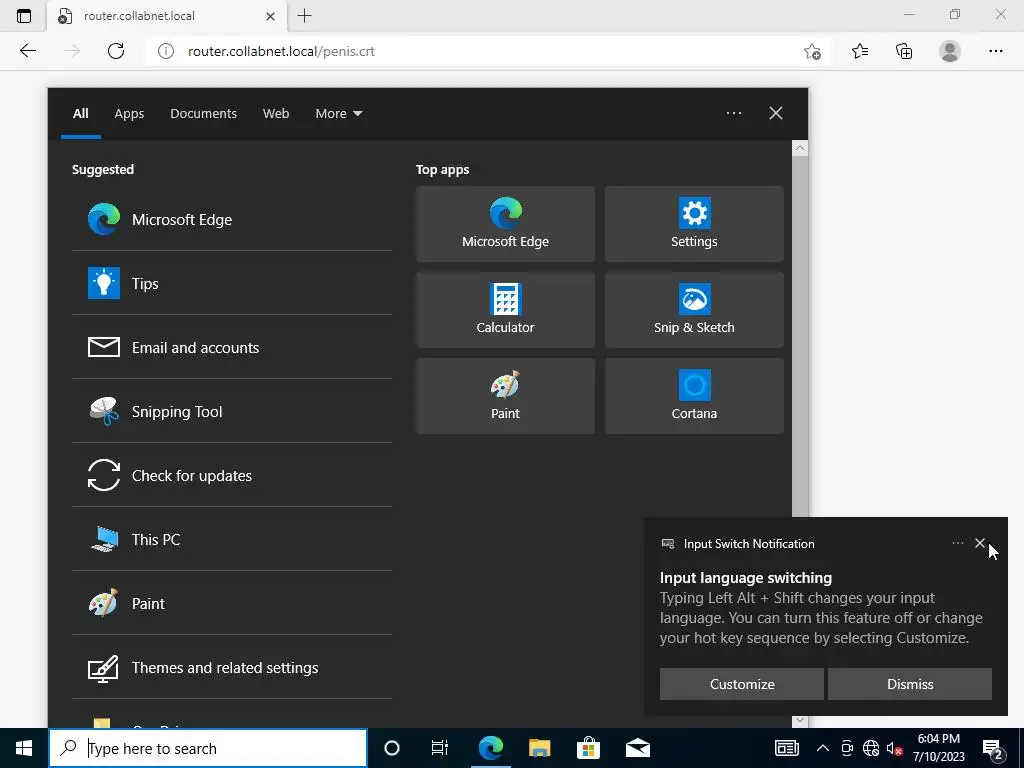This screenshot has width=1024, height=768.
Task: Open Microsoft Edge from the taskbar
Action: (491, 748)
